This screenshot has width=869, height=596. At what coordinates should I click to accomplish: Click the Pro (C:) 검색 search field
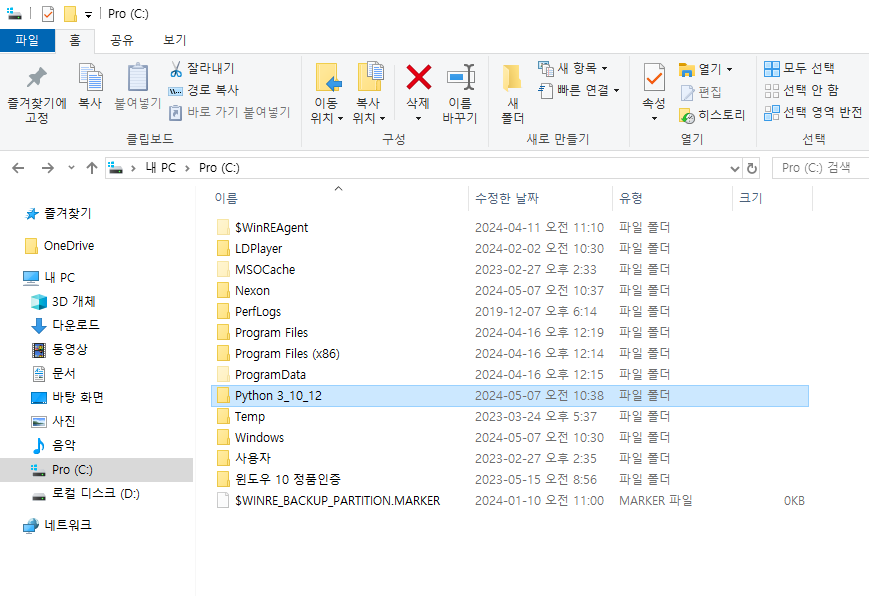pyautogui.click(x=820, y=168)
